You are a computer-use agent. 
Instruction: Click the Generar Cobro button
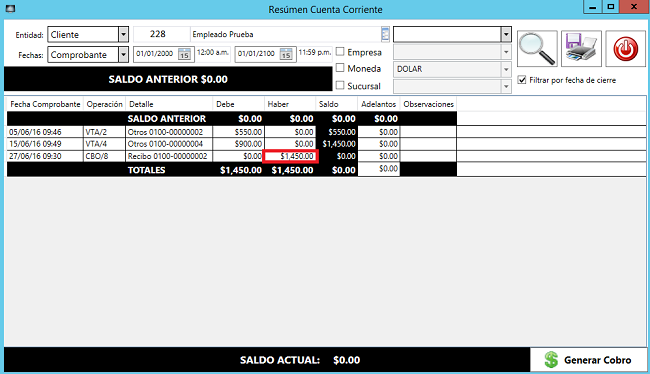(589, 360)
